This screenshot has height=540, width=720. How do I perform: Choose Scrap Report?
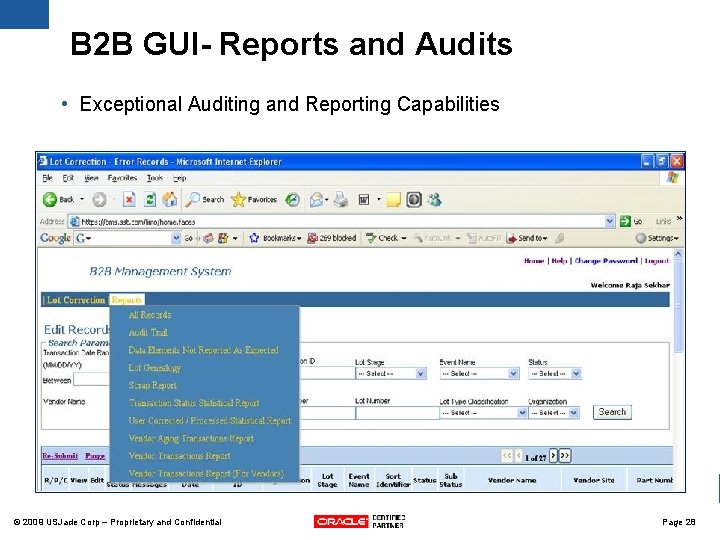pos(152,385)
